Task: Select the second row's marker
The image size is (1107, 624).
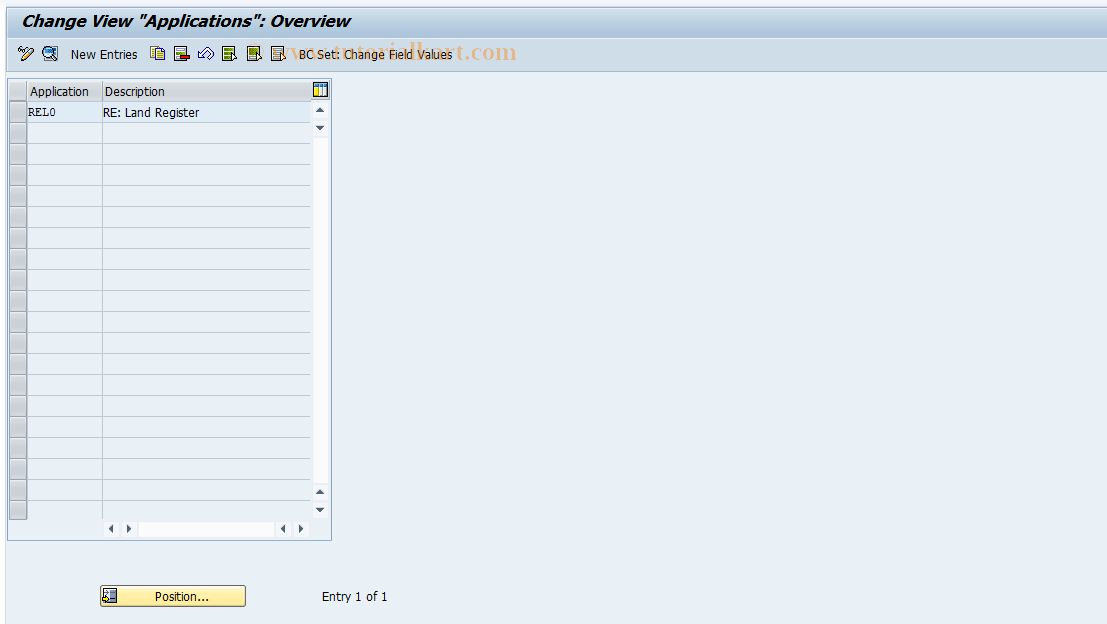Action: coord(18,133)
